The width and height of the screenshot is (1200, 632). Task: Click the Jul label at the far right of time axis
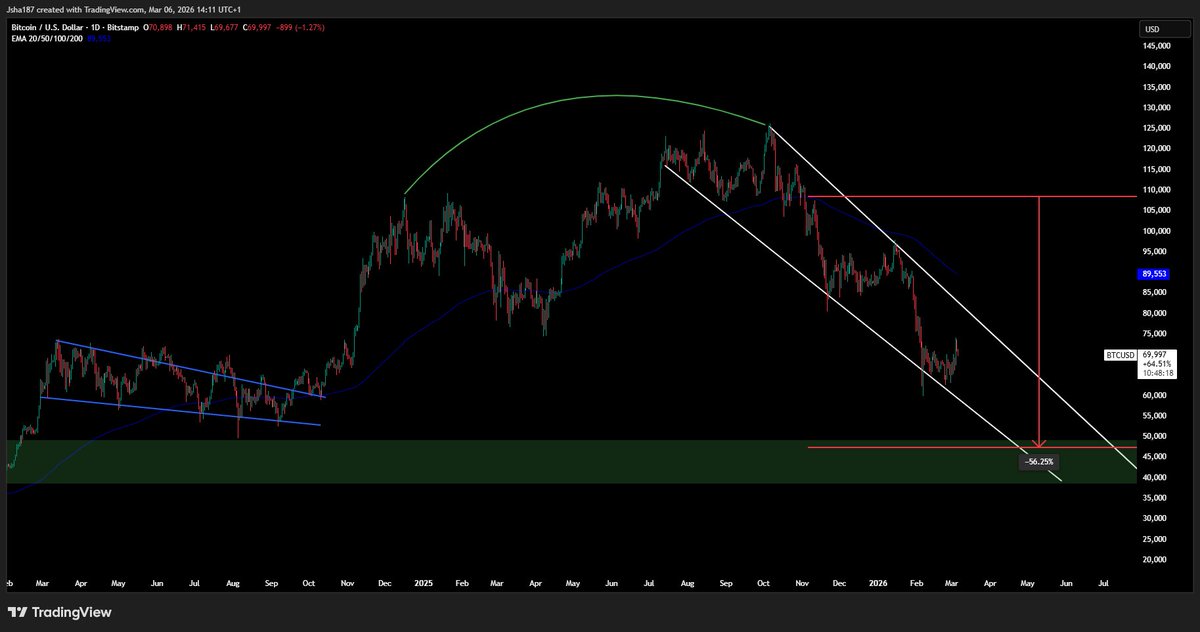[1103, 581]
